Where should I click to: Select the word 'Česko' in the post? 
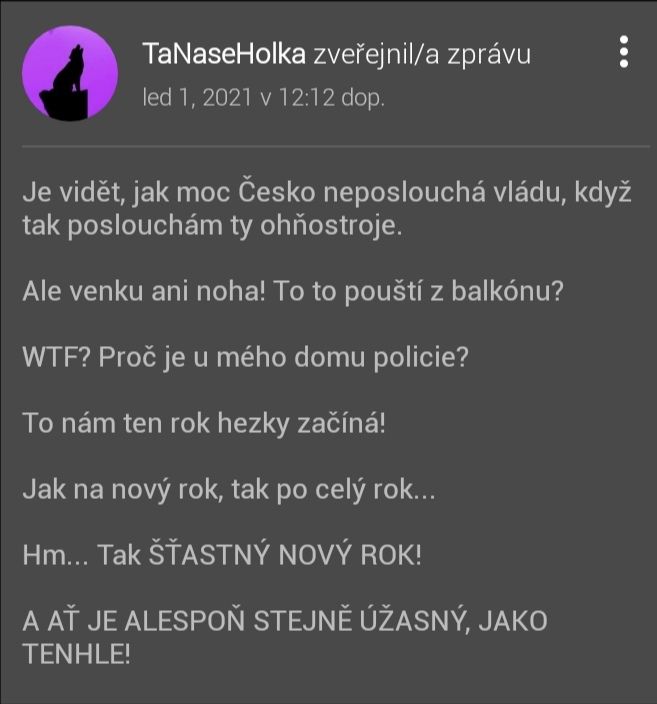[x=276, y=192]
